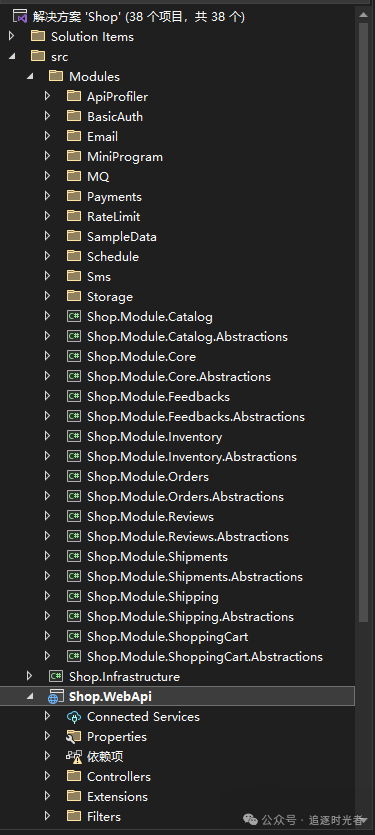Select the Filters folder

104,816
